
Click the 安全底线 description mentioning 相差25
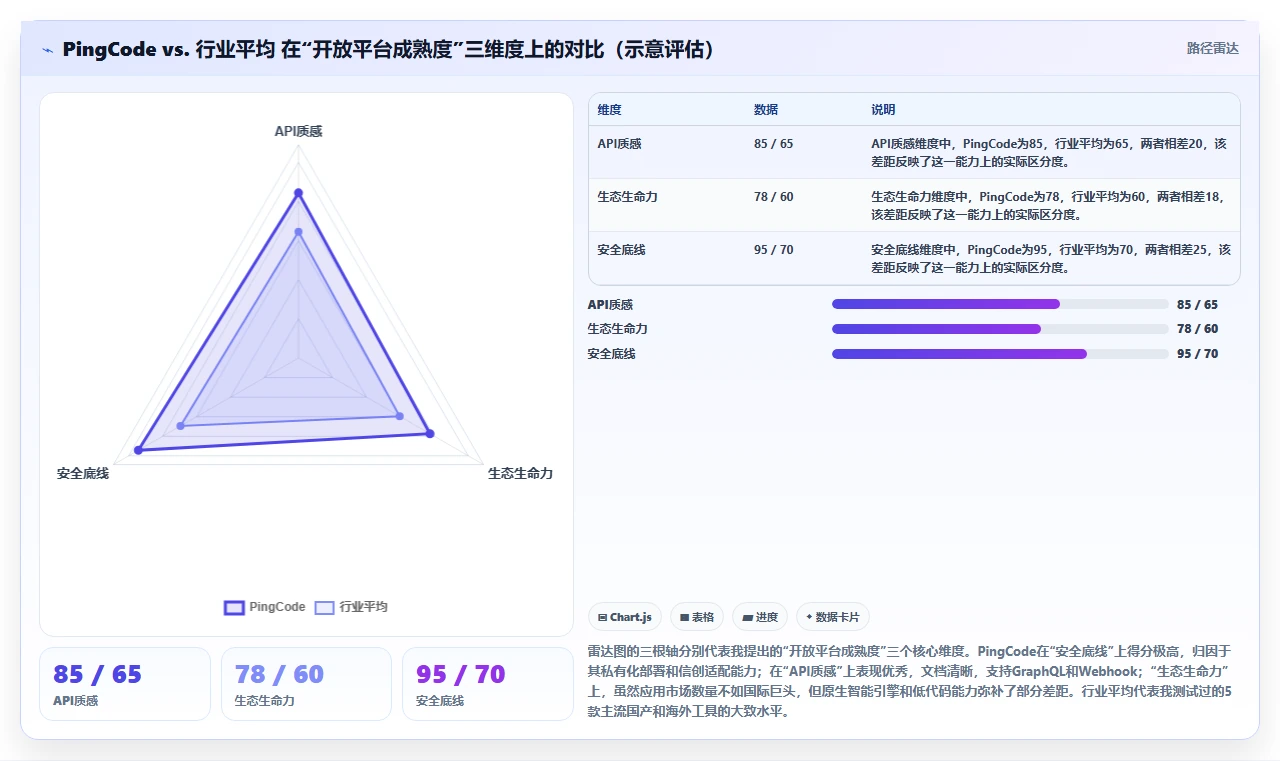click(1051, 258)
